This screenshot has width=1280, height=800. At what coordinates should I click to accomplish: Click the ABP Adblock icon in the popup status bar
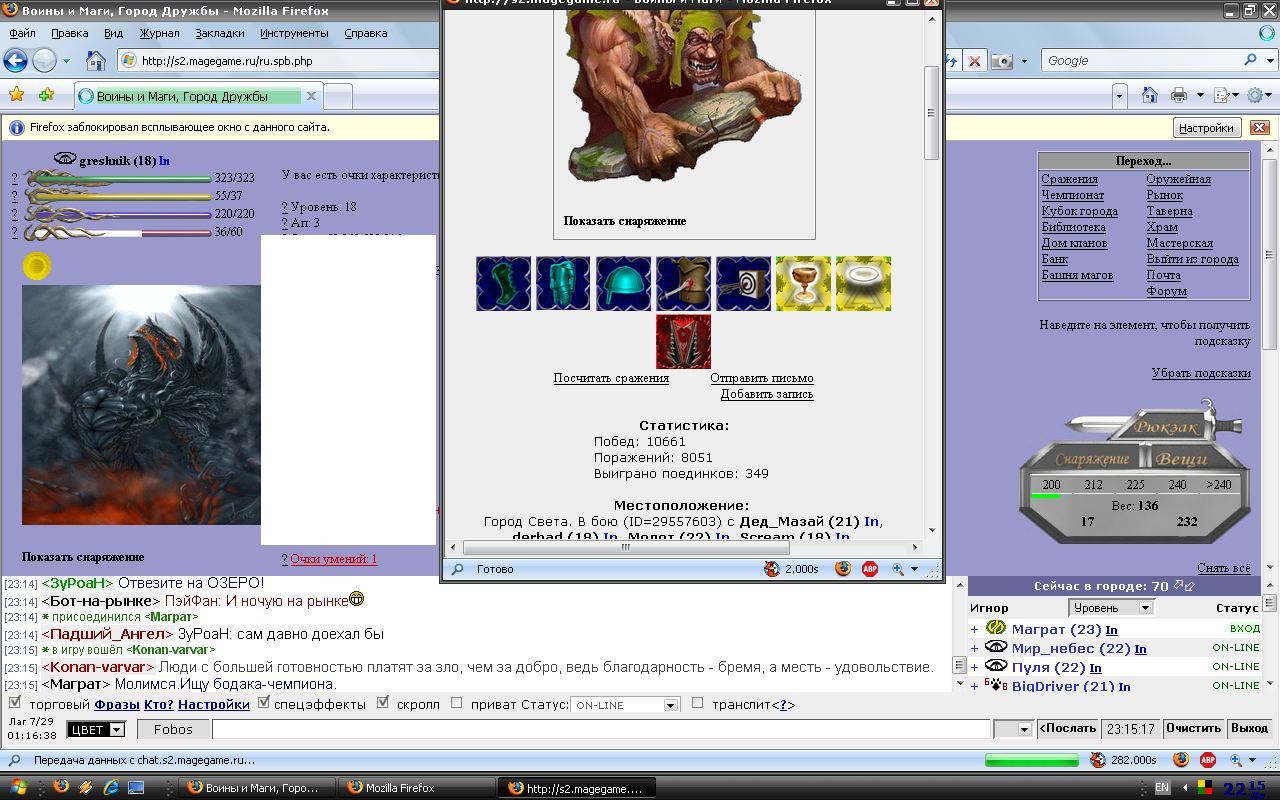(870, 569)
